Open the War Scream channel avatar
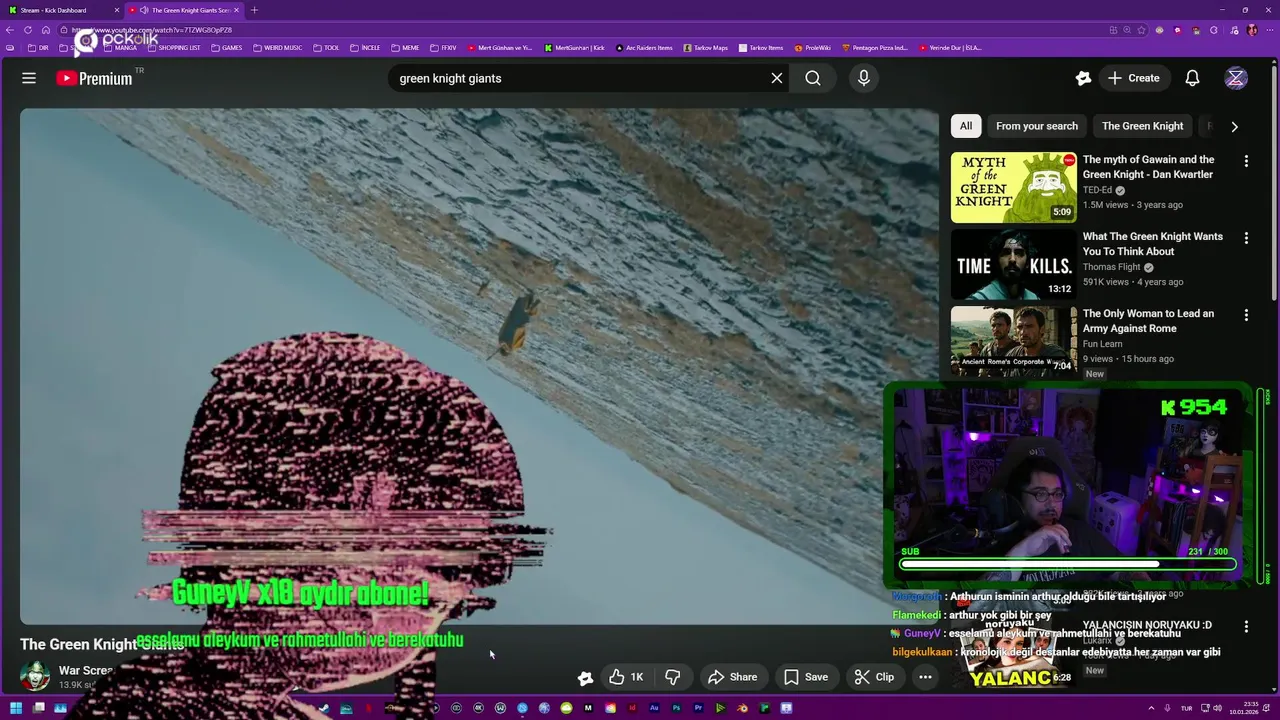This screenshot has height=720, width=1280. coord(35,676)
